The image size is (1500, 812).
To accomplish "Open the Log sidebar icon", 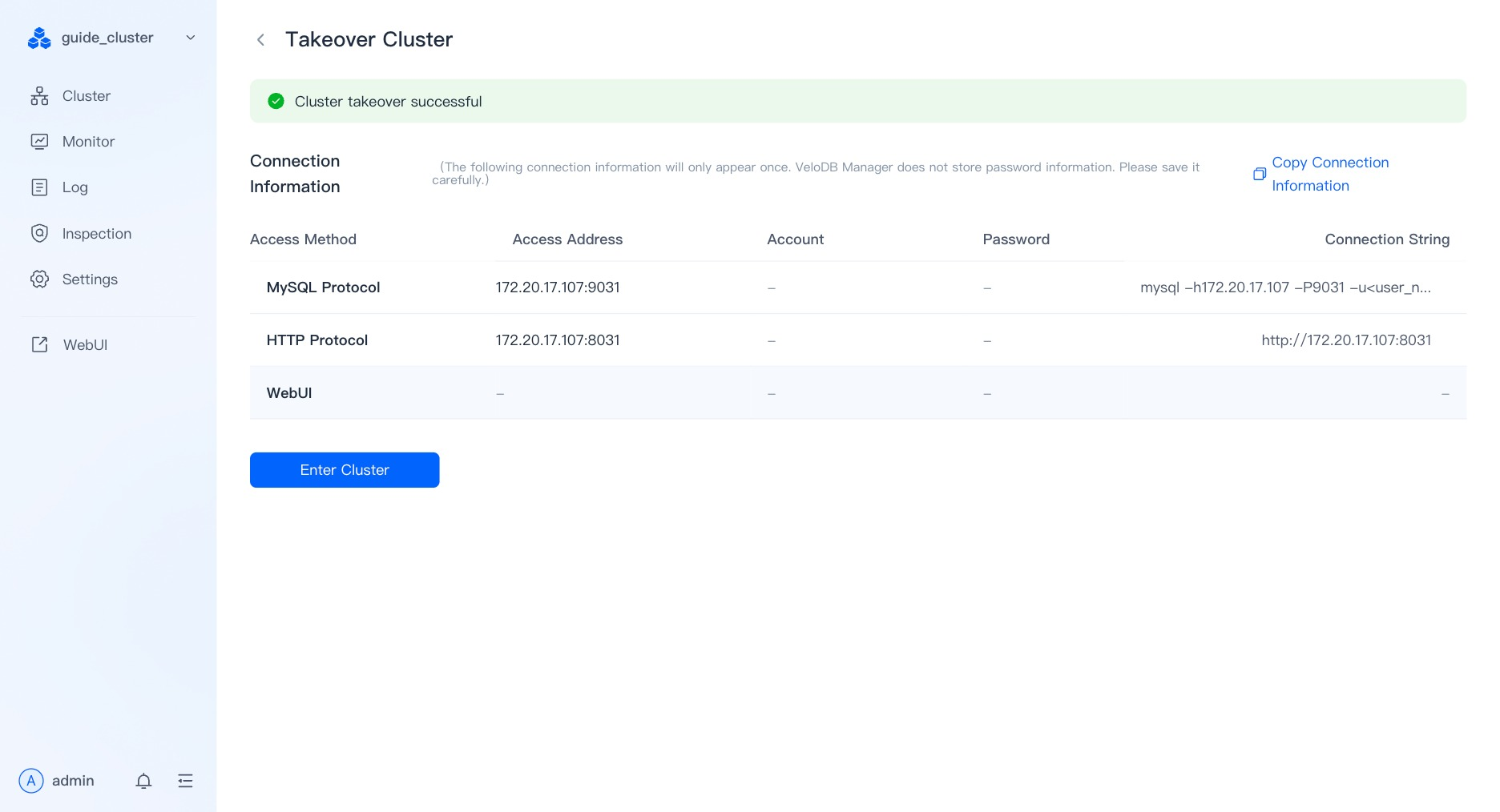I will pyautogui.click(x=39, y=187).
